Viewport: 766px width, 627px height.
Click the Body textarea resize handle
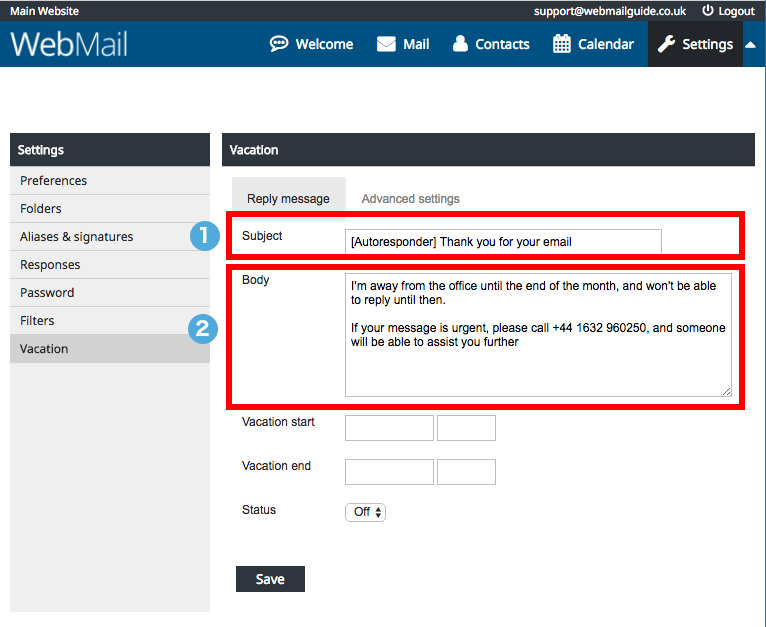[726, 391]
